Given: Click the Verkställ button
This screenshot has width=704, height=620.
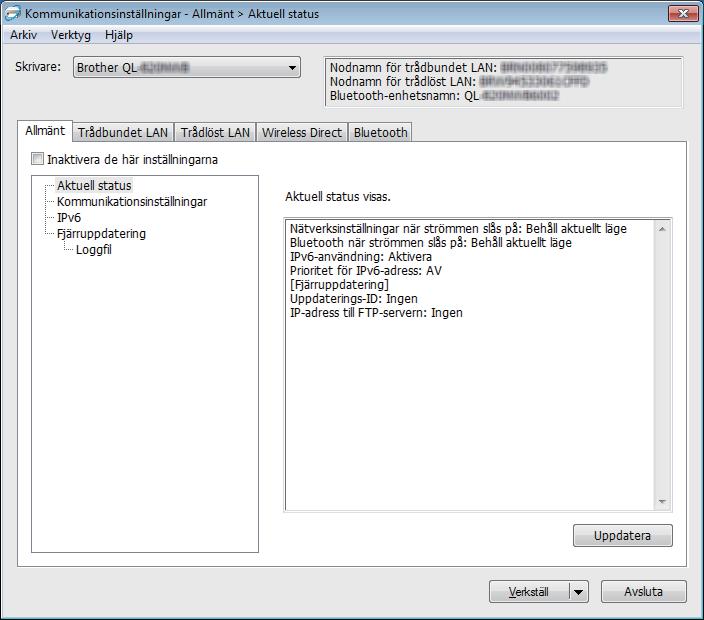Looking at the screenshot, I should point(529,592).
